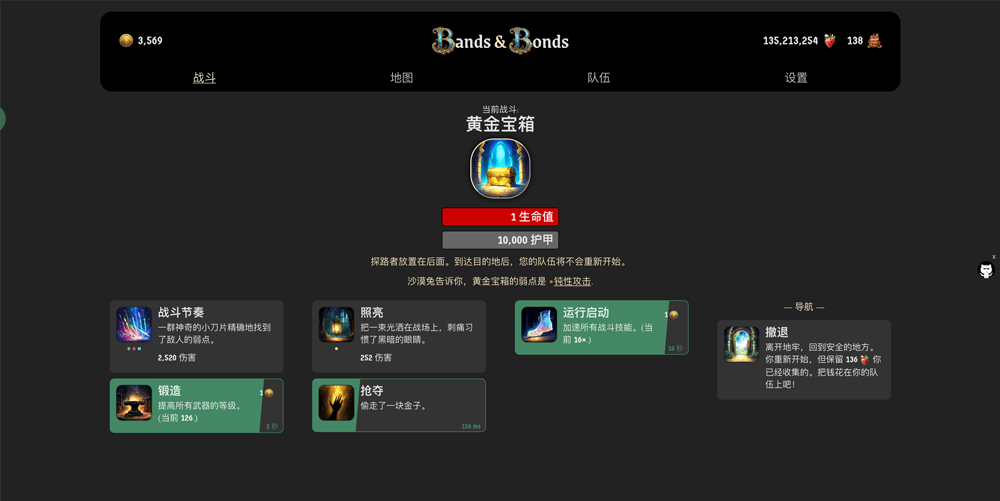Screen dimensions: 1000x501
Task: Follow the 钝性攻击 weakness link
Action: (x=572, y=281)
